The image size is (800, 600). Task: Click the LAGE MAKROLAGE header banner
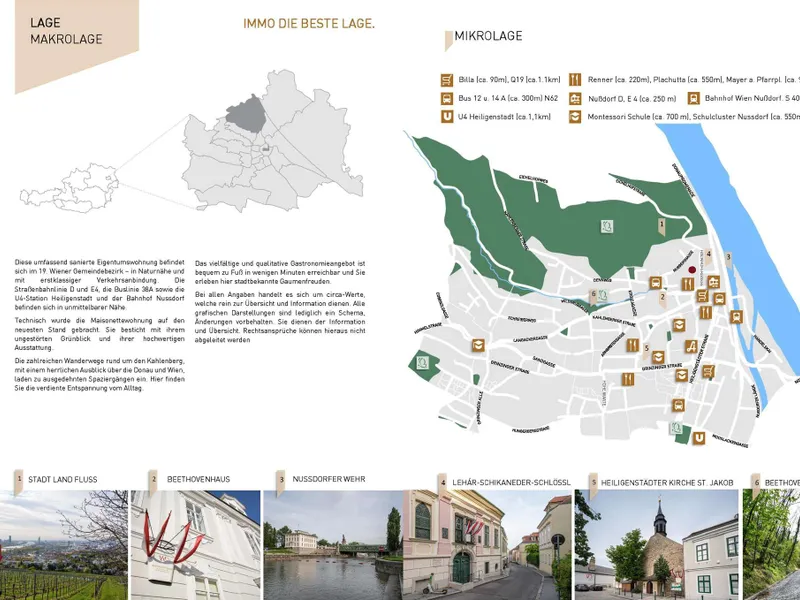[66, 31]
